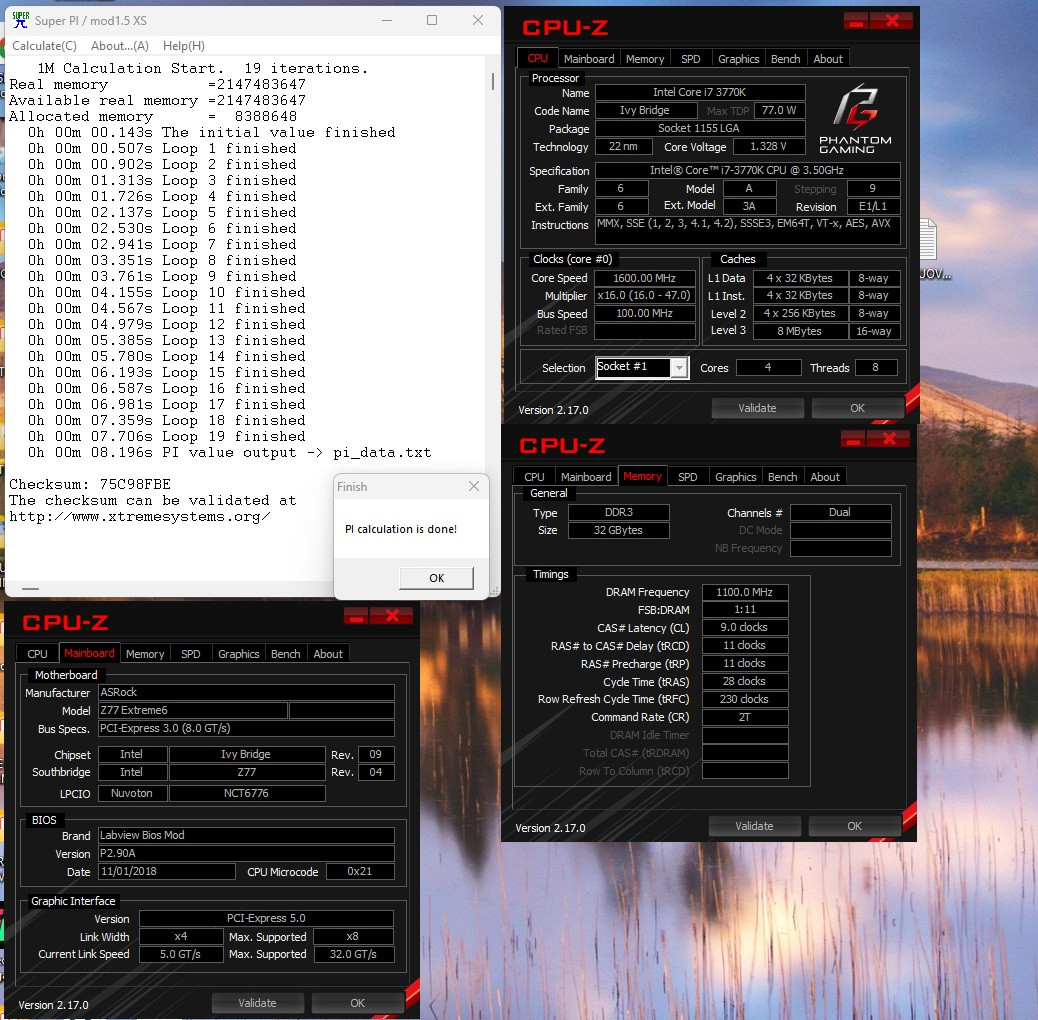Click the NCT6776 LPCIO field
This screenshot has height=1020, width=1038.
tap(247, 793)
